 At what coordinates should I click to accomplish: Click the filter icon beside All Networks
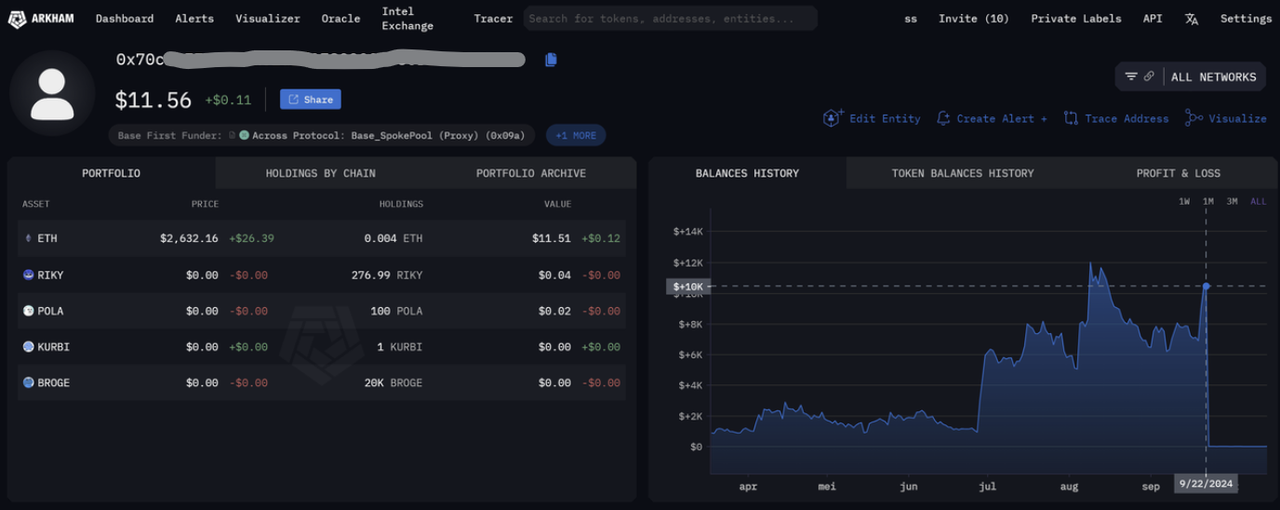(1131, 77)
